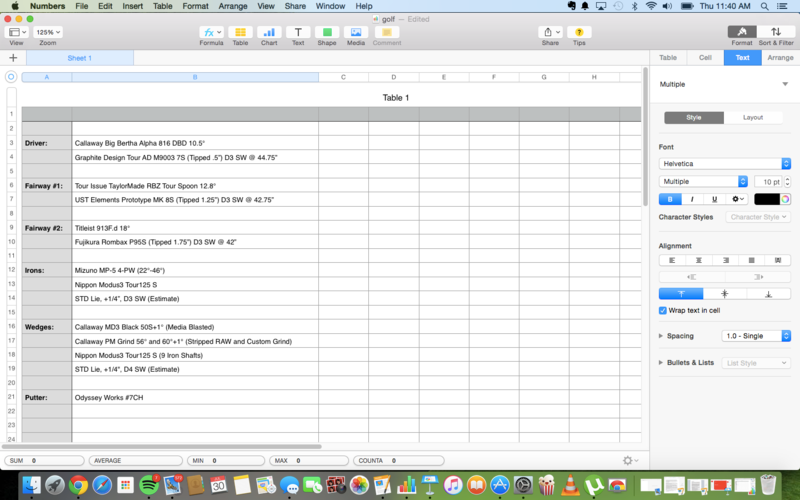Toggle Bold text style
Screen dimensions: 800x500
pos(670,199)
